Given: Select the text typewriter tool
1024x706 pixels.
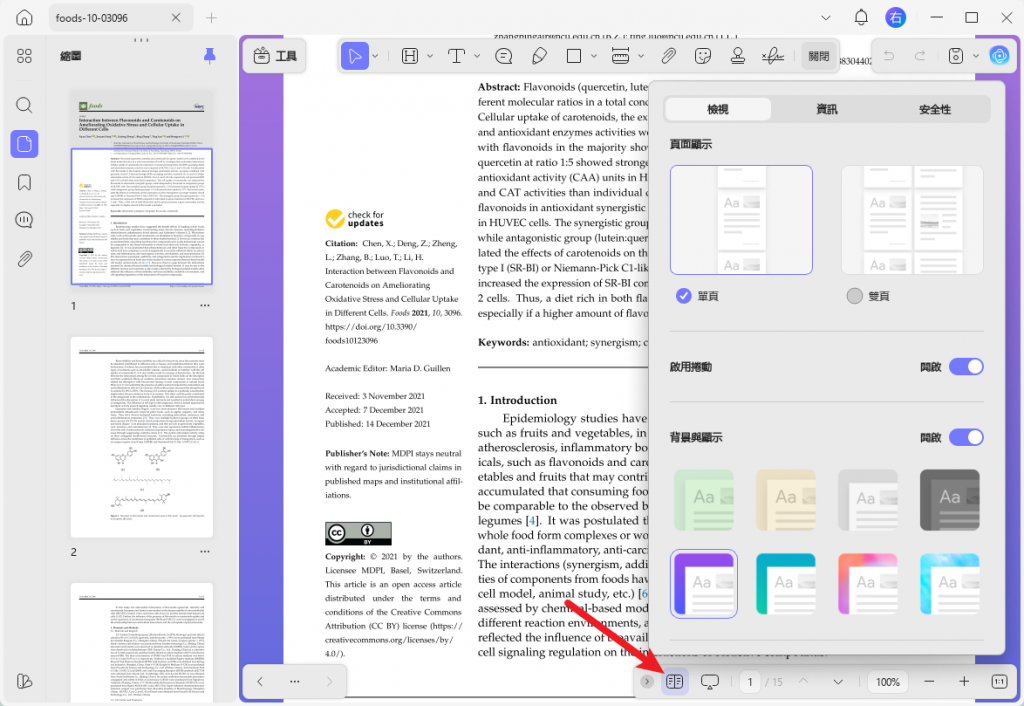Looking at the screenshot, I should (456, 56).
